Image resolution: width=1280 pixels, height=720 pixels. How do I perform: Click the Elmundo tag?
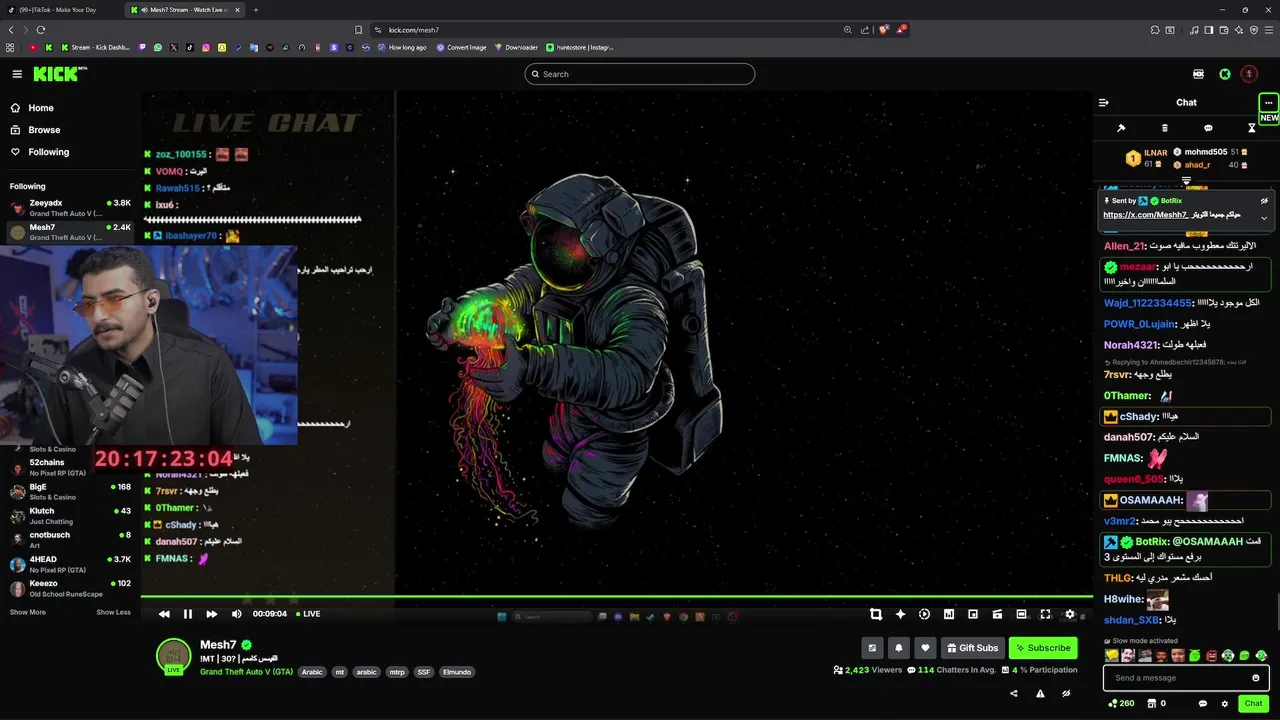[x=457, y=672]
